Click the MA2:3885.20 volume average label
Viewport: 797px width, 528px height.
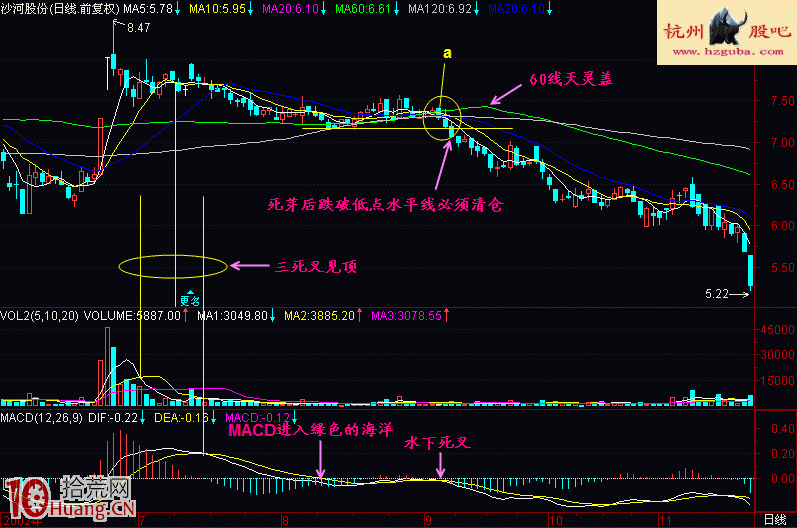click(x=319, y=316)
